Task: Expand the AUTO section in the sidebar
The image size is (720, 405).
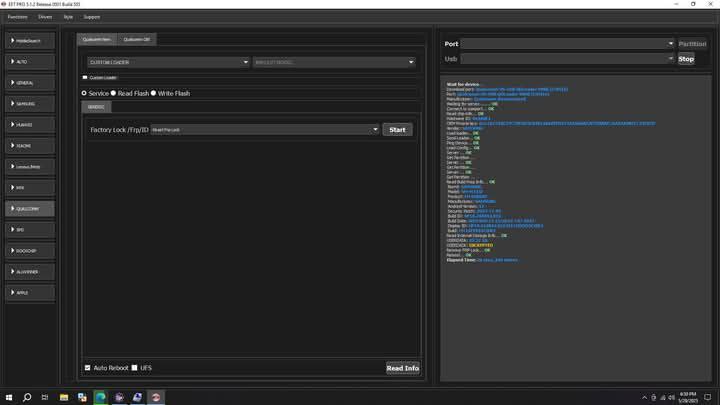Action: click(30, 62)
